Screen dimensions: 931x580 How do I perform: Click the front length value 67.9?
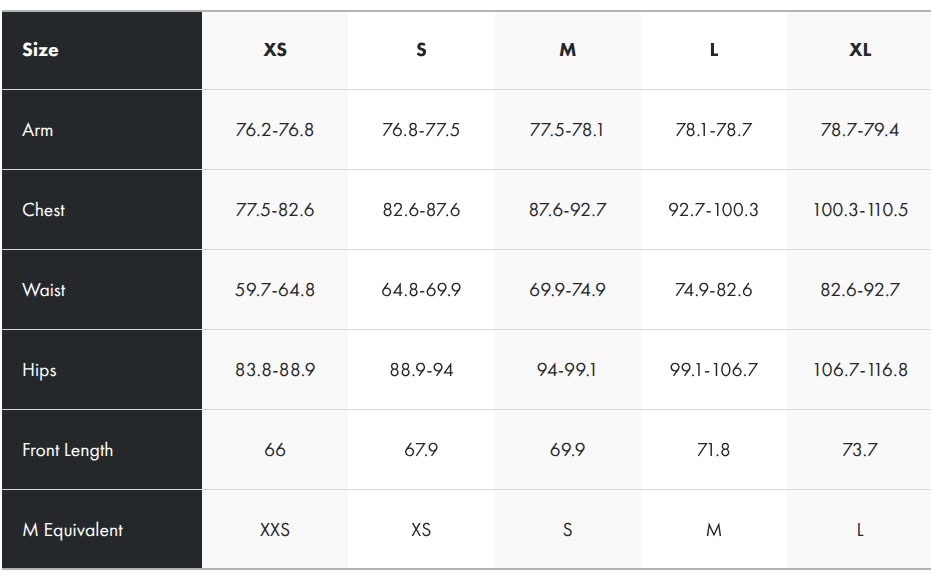[x=421, y=450]
